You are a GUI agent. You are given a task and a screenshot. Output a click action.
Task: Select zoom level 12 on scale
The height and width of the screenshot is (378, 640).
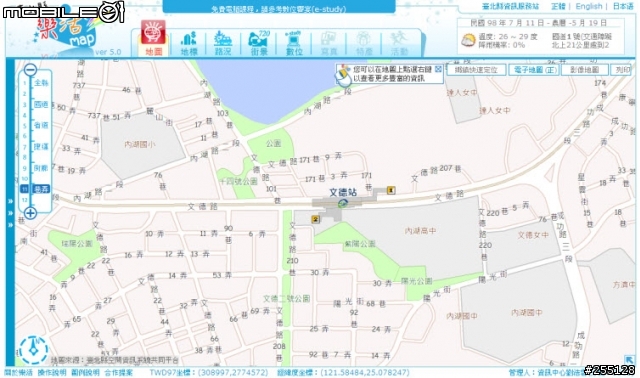(x=24, y=200)
